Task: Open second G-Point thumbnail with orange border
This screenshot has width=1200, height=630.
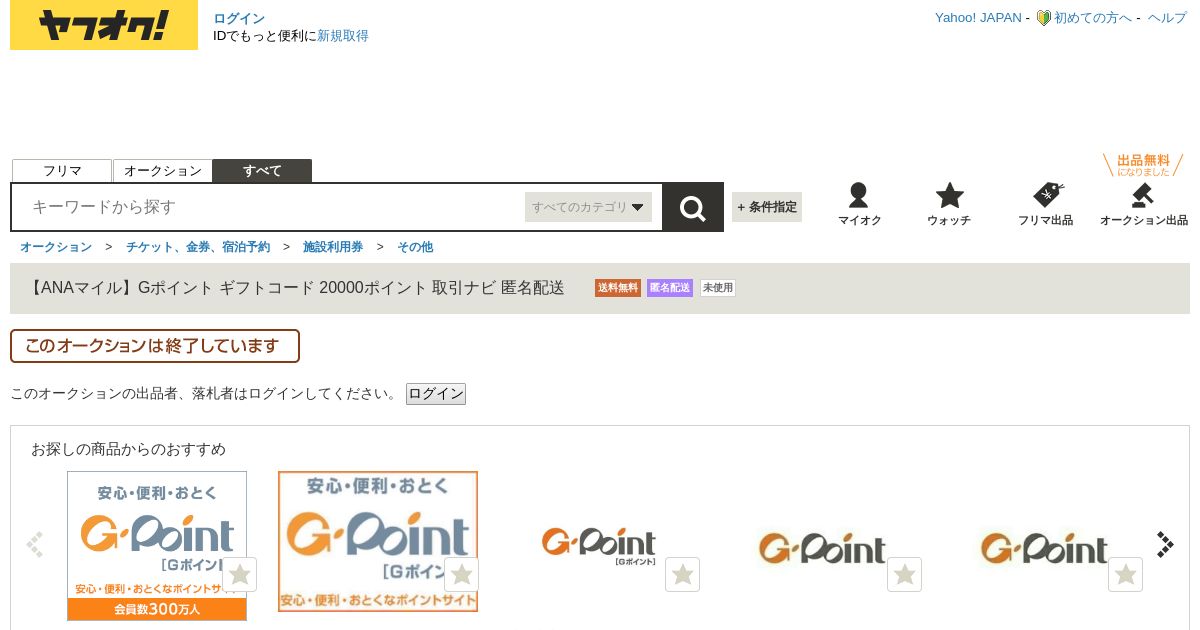Action: (x=378, y=541)
